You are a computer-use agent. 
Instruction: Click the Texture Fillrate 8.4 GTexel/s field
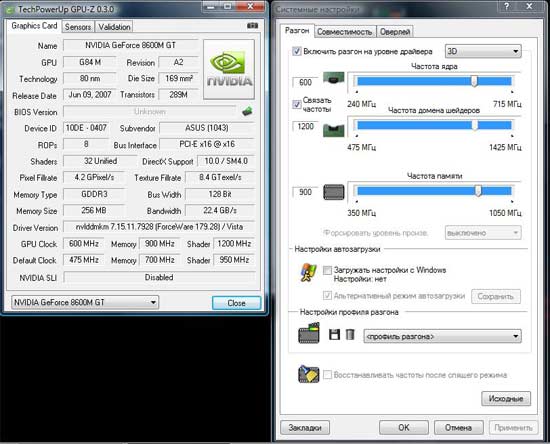tap(220, 177)
